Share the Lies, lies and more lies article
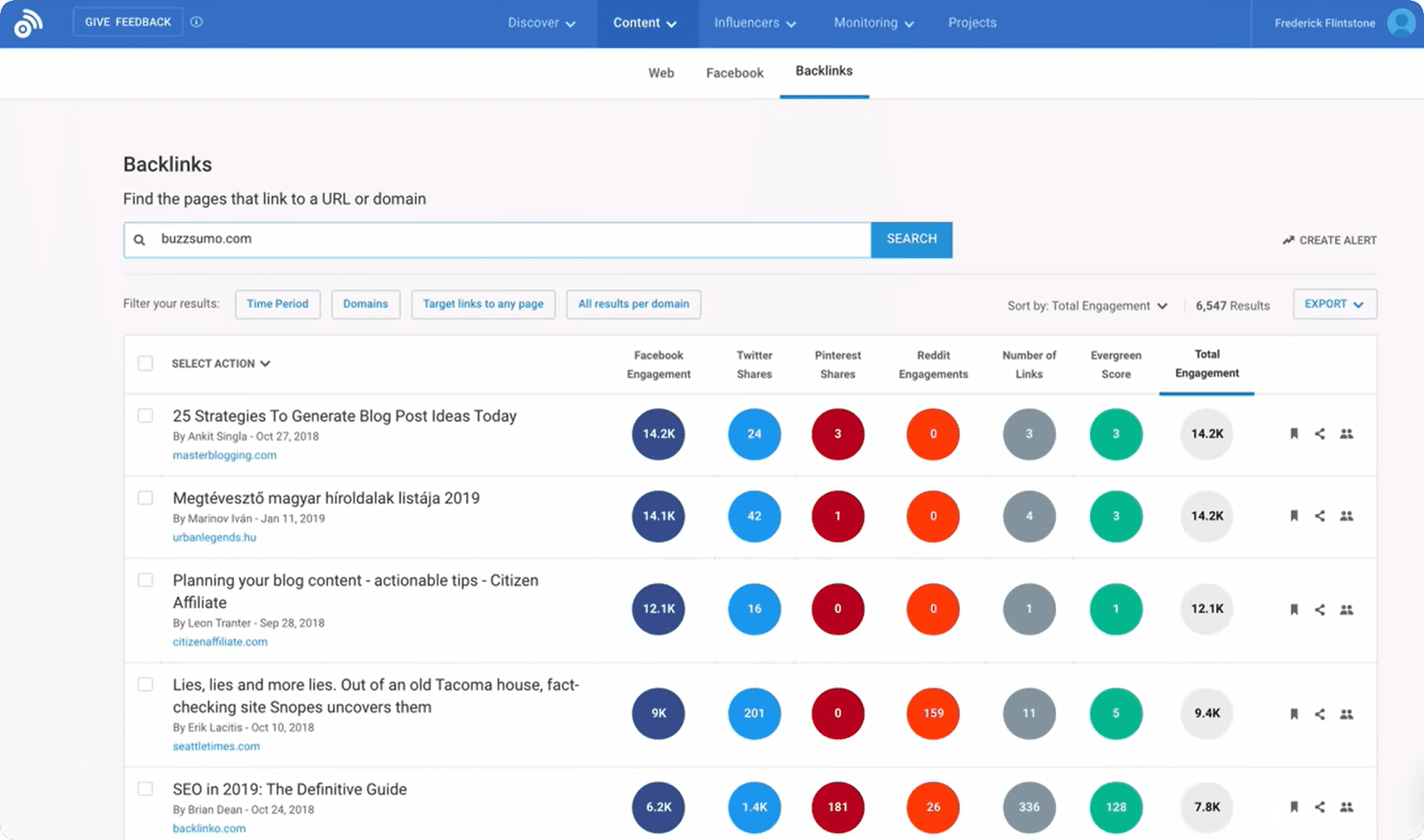Image resolution: width=1424 pixels, height=840 pixels. click(1320, 714)
